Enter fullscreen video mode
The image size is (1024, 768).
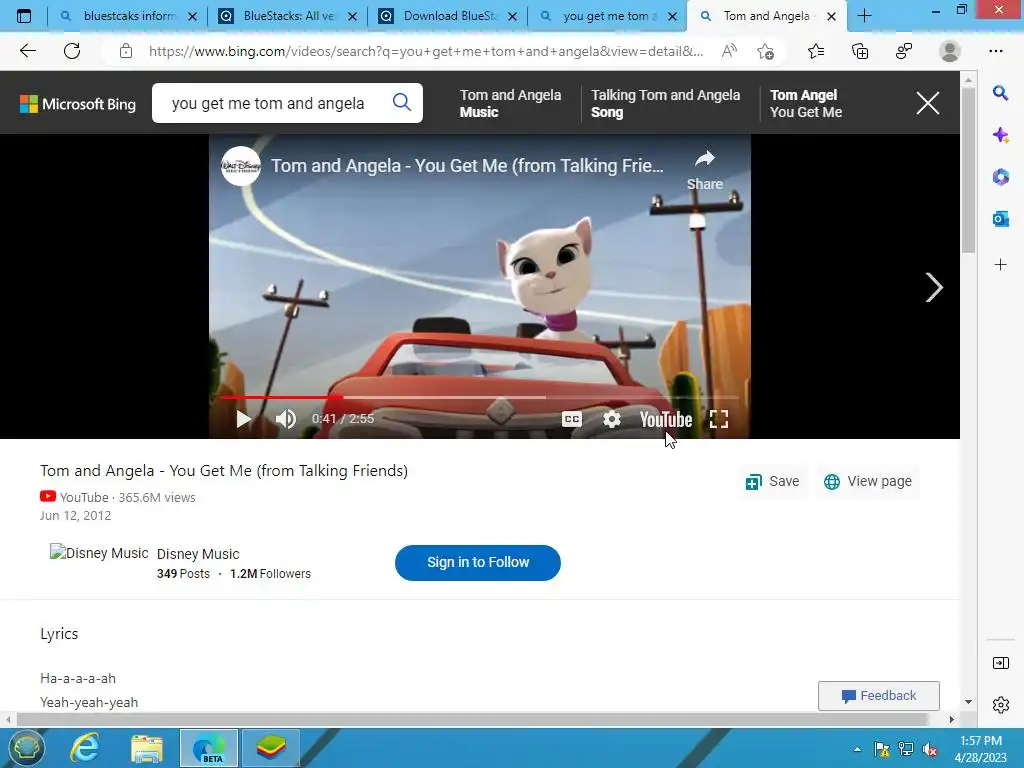click(718, 419)
